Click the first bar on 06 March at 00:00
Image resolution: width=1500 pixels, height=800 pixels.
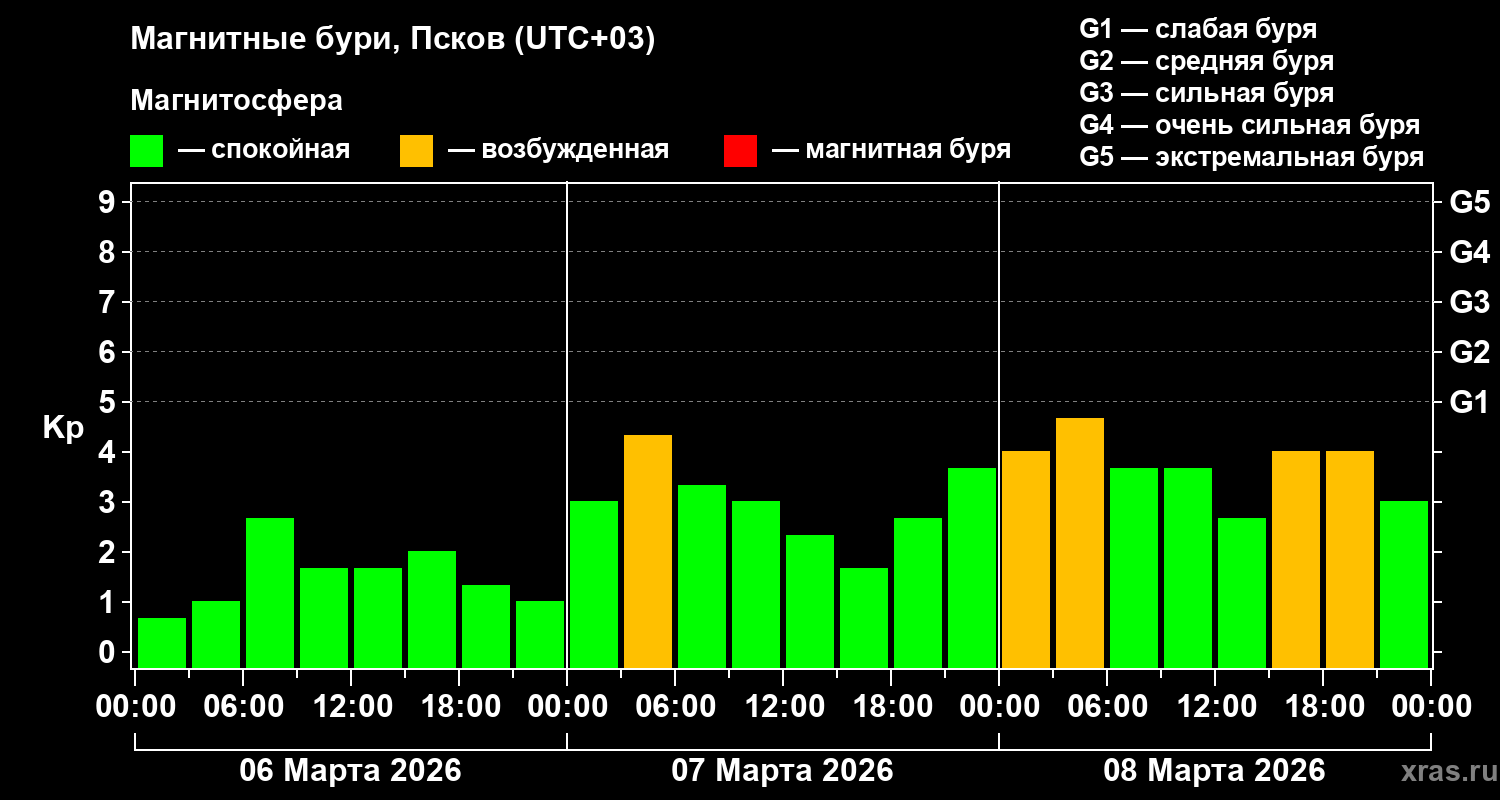(x=162, y=643)
